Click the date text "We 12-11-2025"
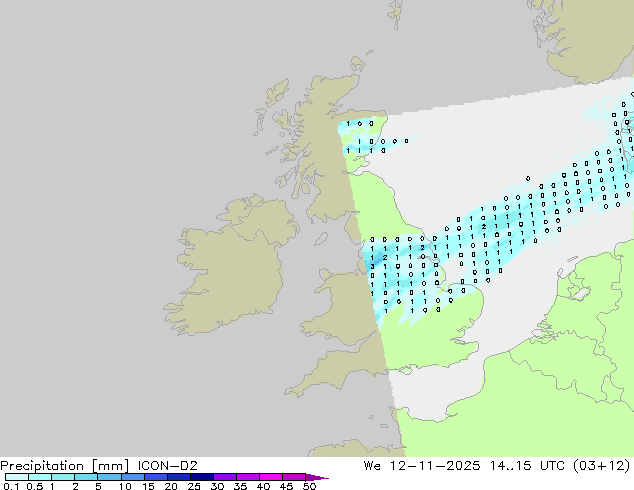634x490 pixels. click(x=422, y=466)
